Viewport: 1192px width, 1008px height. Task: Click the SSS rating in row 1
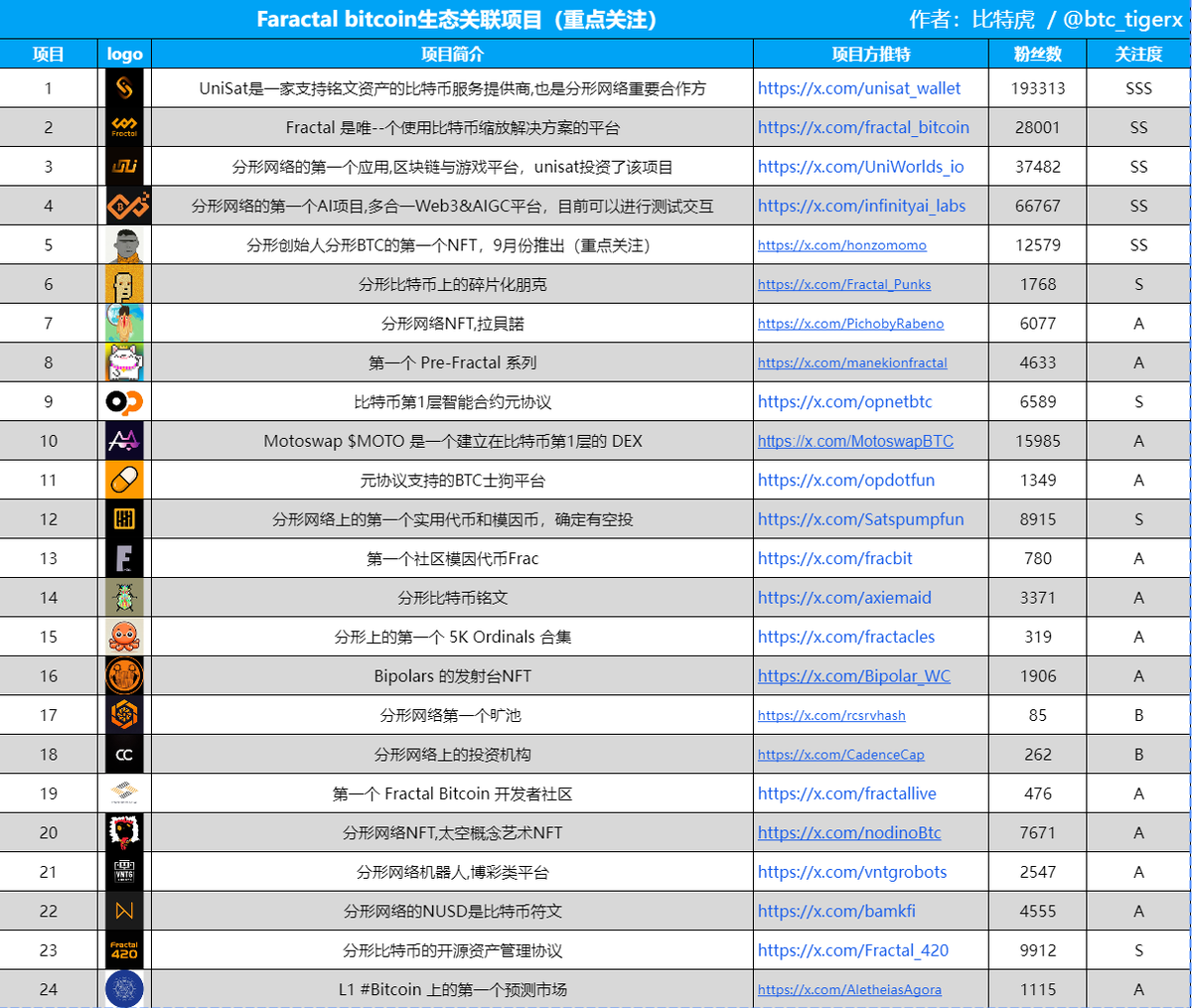[1139, 88]
